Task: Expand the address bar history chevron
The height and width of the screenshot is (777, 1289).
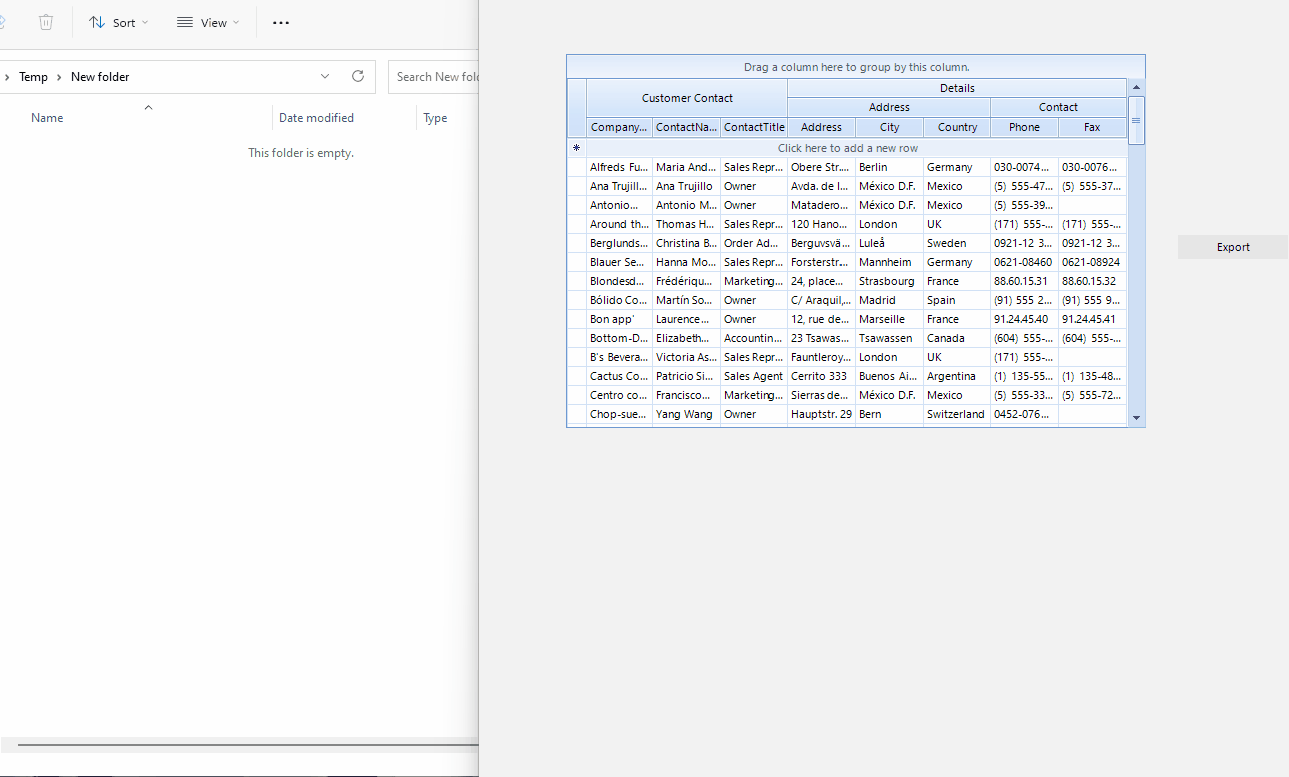Action: (325, 76)
